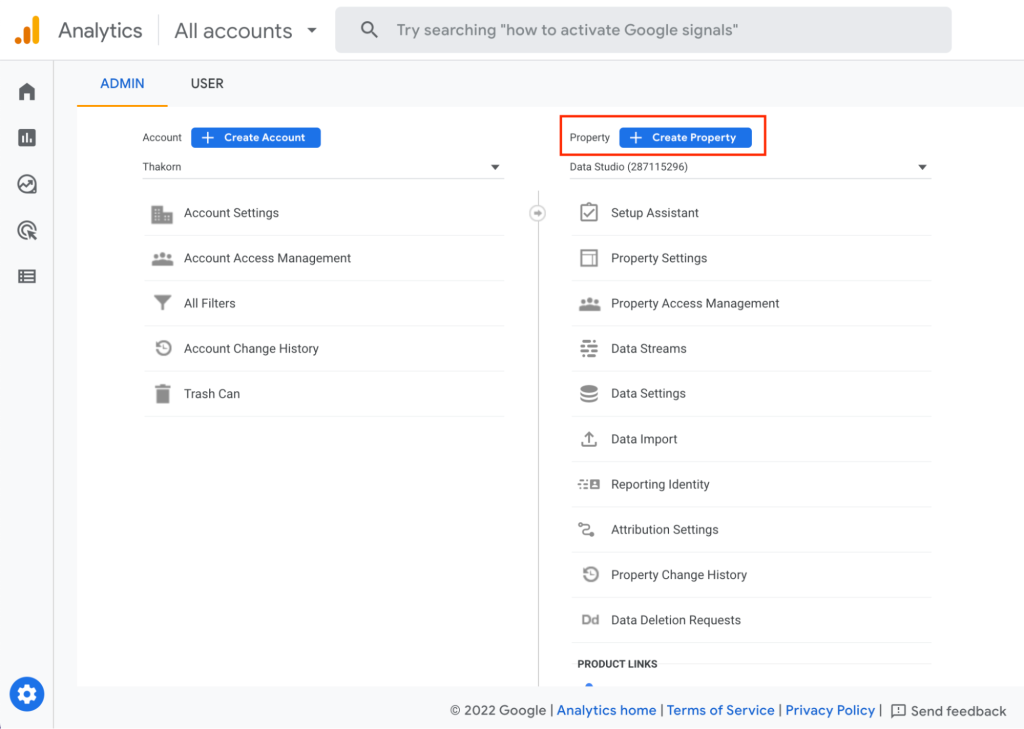Click the Data Settings database icon

pos(589,394)
